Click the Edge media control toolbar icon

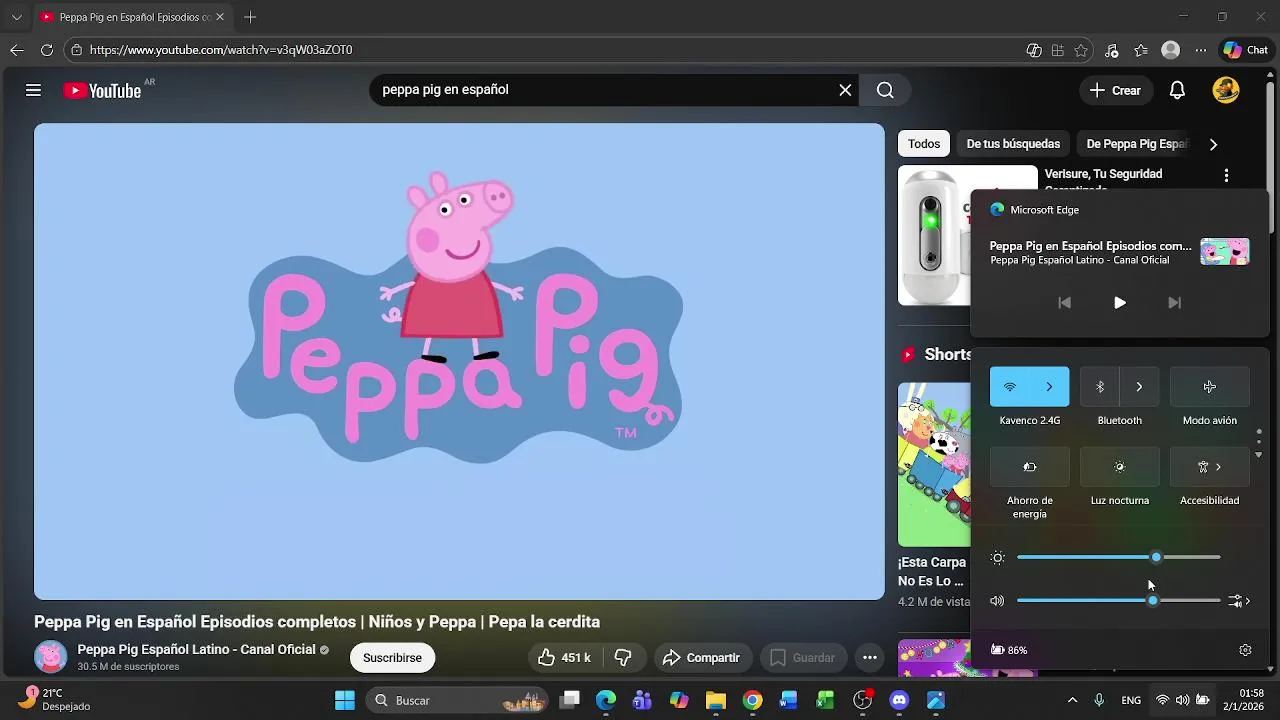(1111, 50)
